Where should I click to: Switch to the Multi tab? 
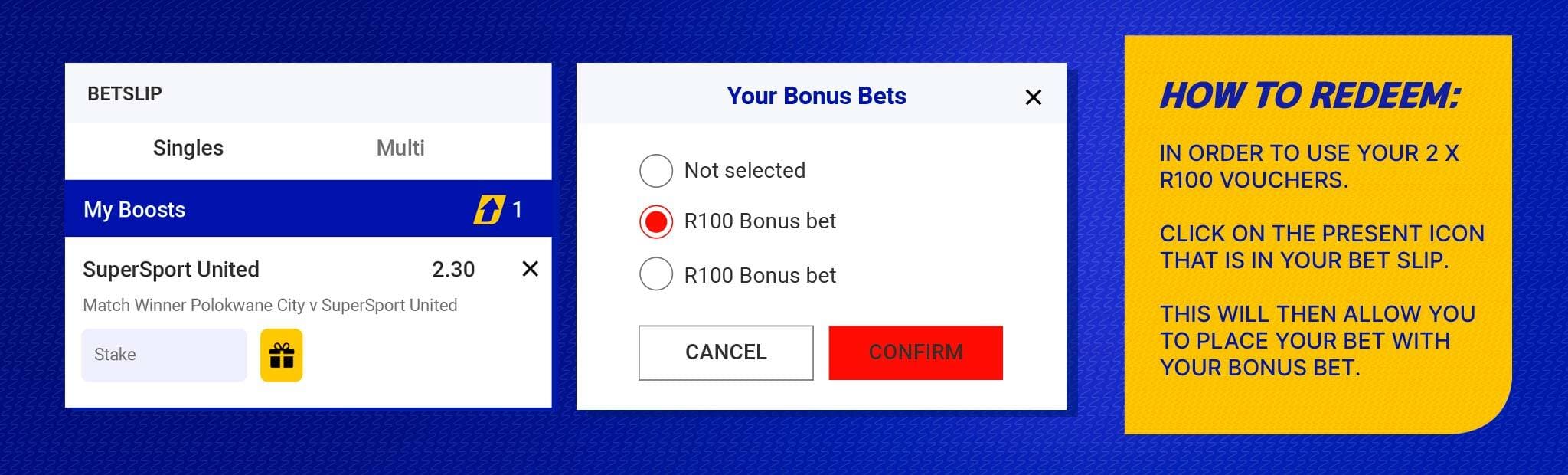(x=400, y=148)
